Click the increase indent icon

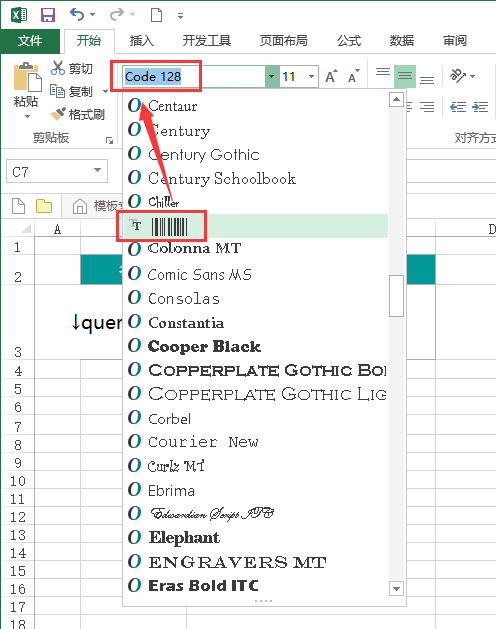[480, 107]
